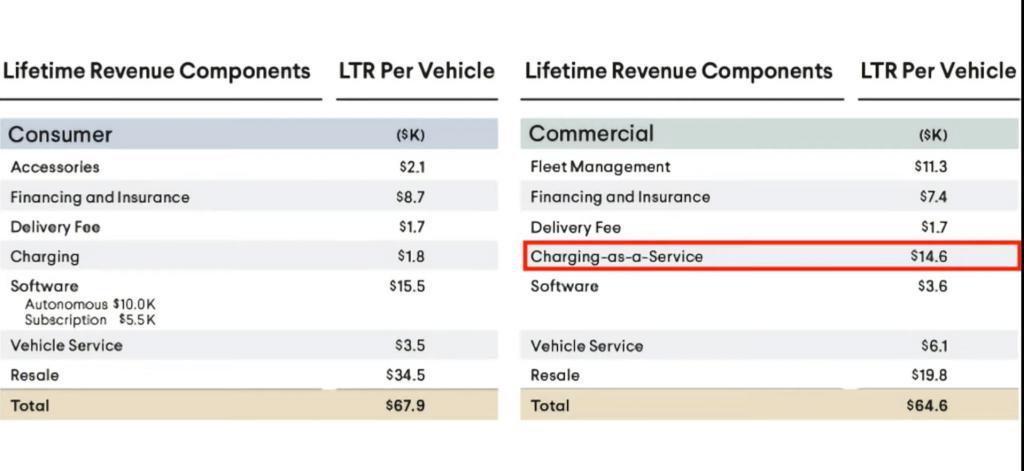Select Consumer Vehicle Service $3.5 value
This screenshot has height=471, width=1024.
(411, 346)
